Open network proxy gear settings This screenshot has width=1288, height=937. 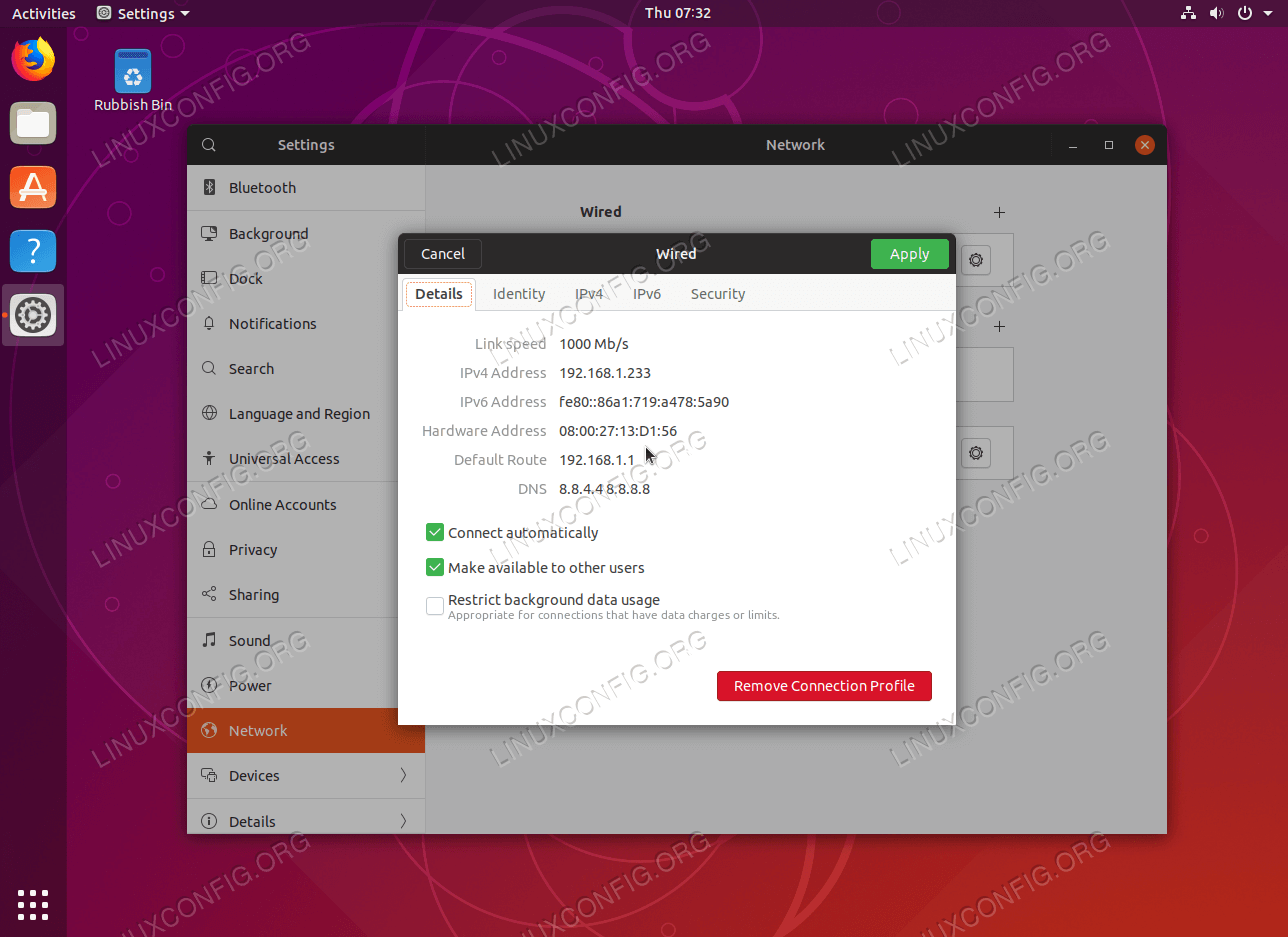(976, 453)
